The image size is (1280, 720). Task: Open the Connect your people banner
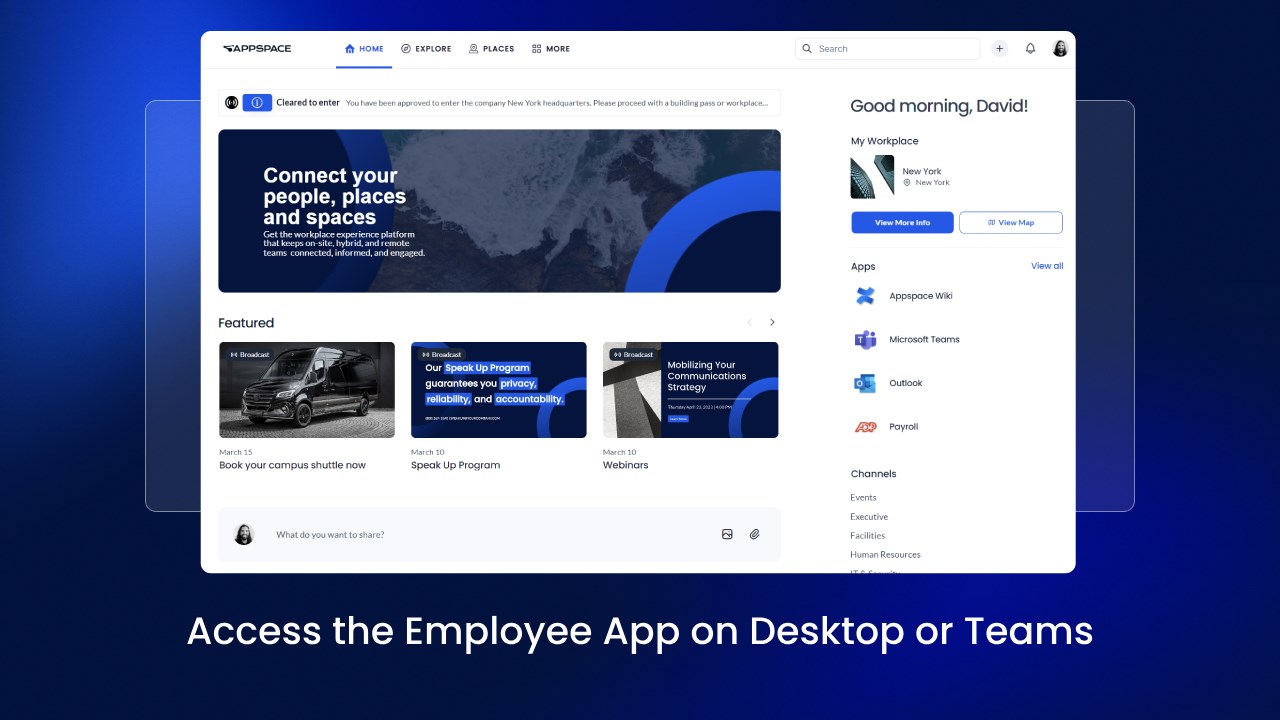[499, 211]
